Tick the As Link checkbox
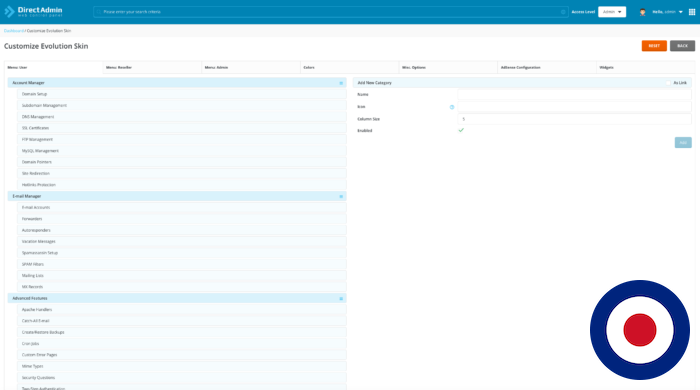This screenshot has height=390, width=700. [668, 83]
